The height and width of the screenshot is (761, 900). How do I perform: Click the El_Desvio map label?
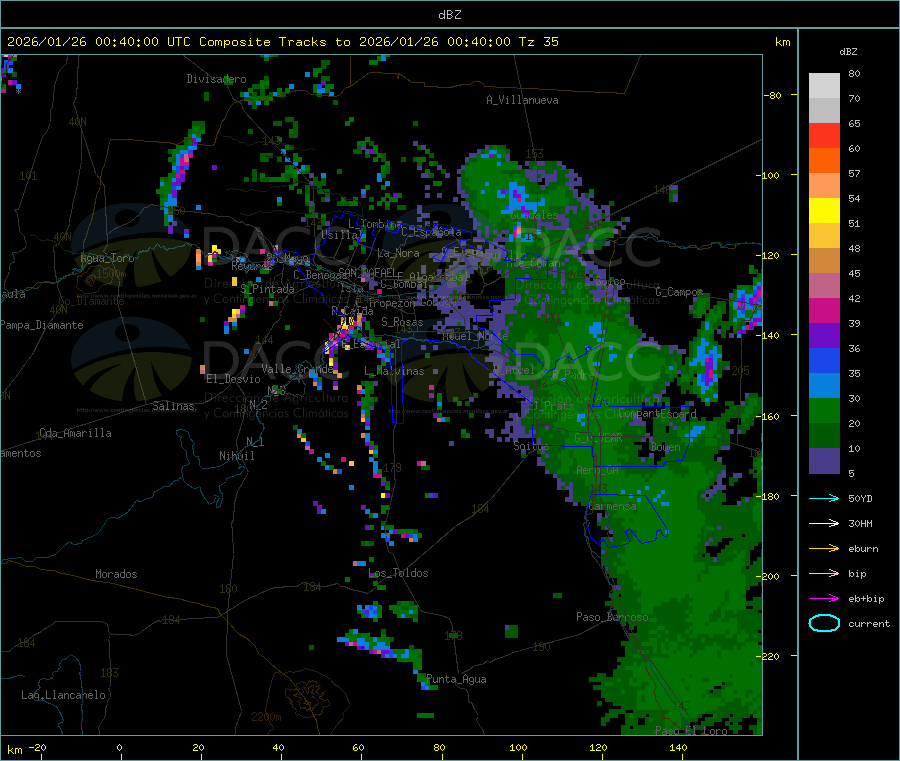coord(234,379)
